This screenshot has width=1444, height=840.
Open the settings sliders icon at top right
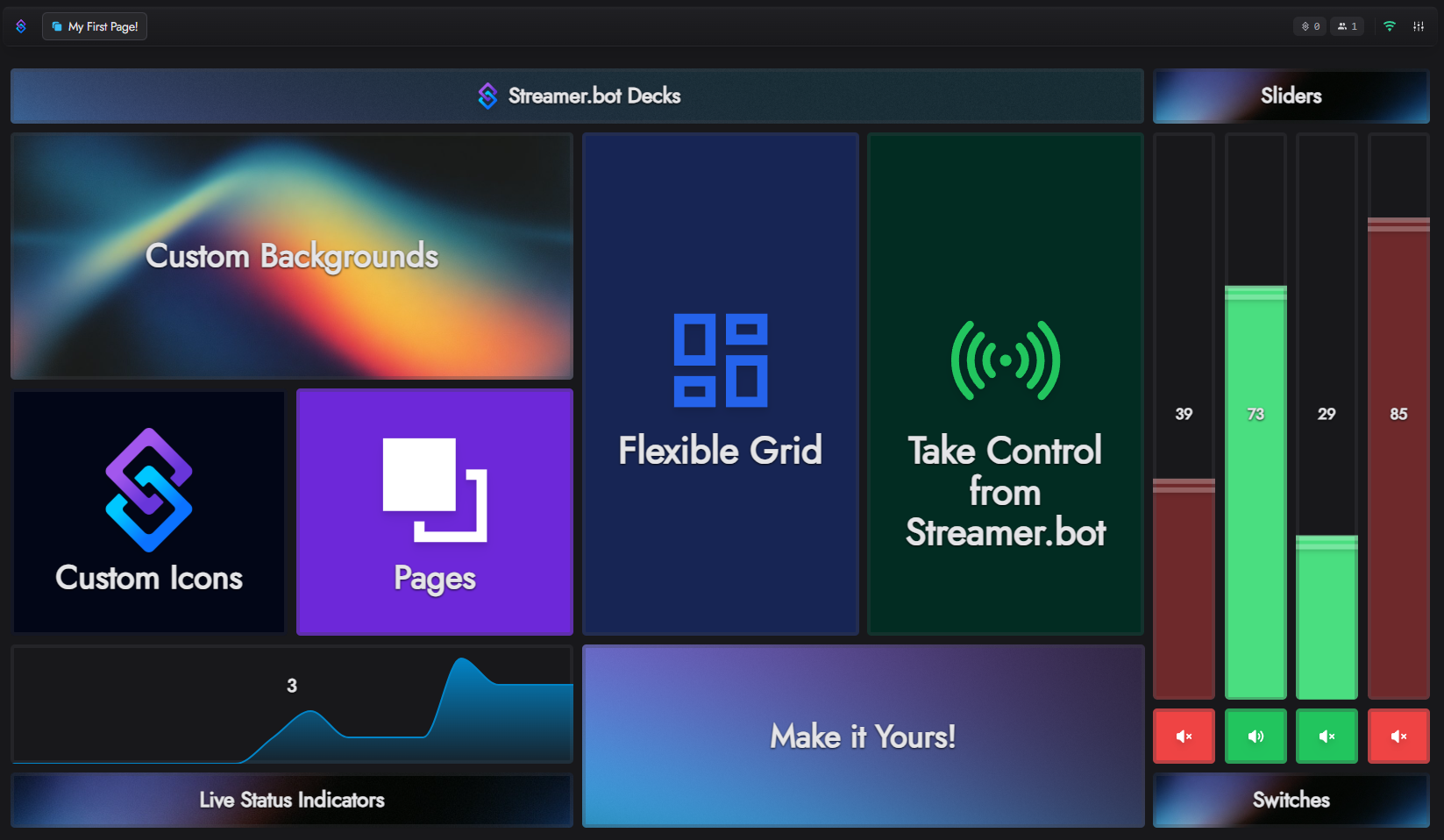pos(1419,26)
